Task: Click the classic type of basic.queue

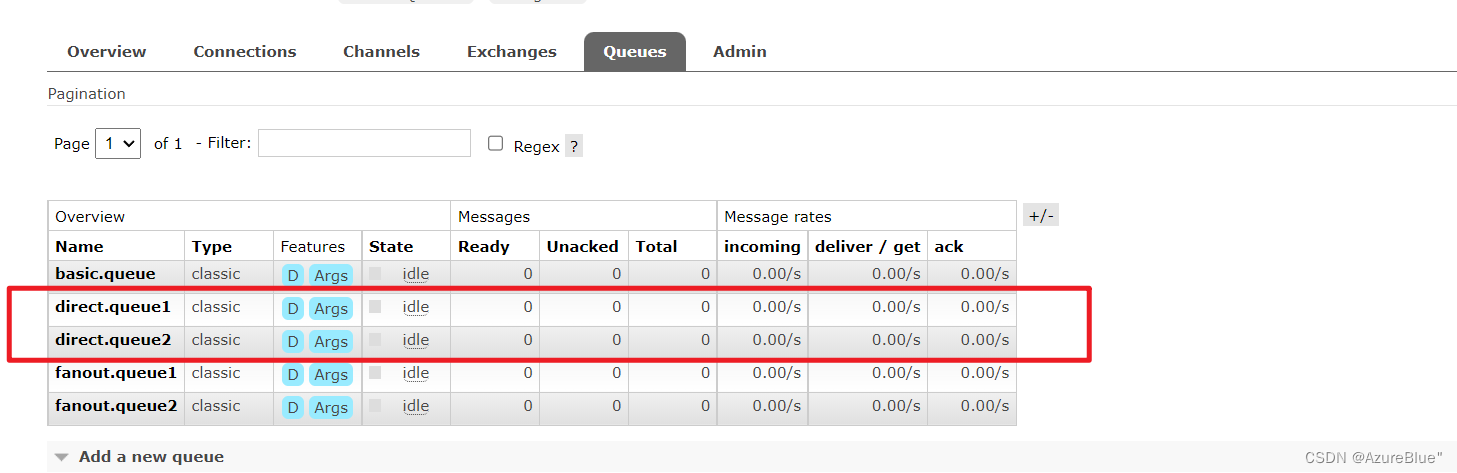Action: [216, 274]
